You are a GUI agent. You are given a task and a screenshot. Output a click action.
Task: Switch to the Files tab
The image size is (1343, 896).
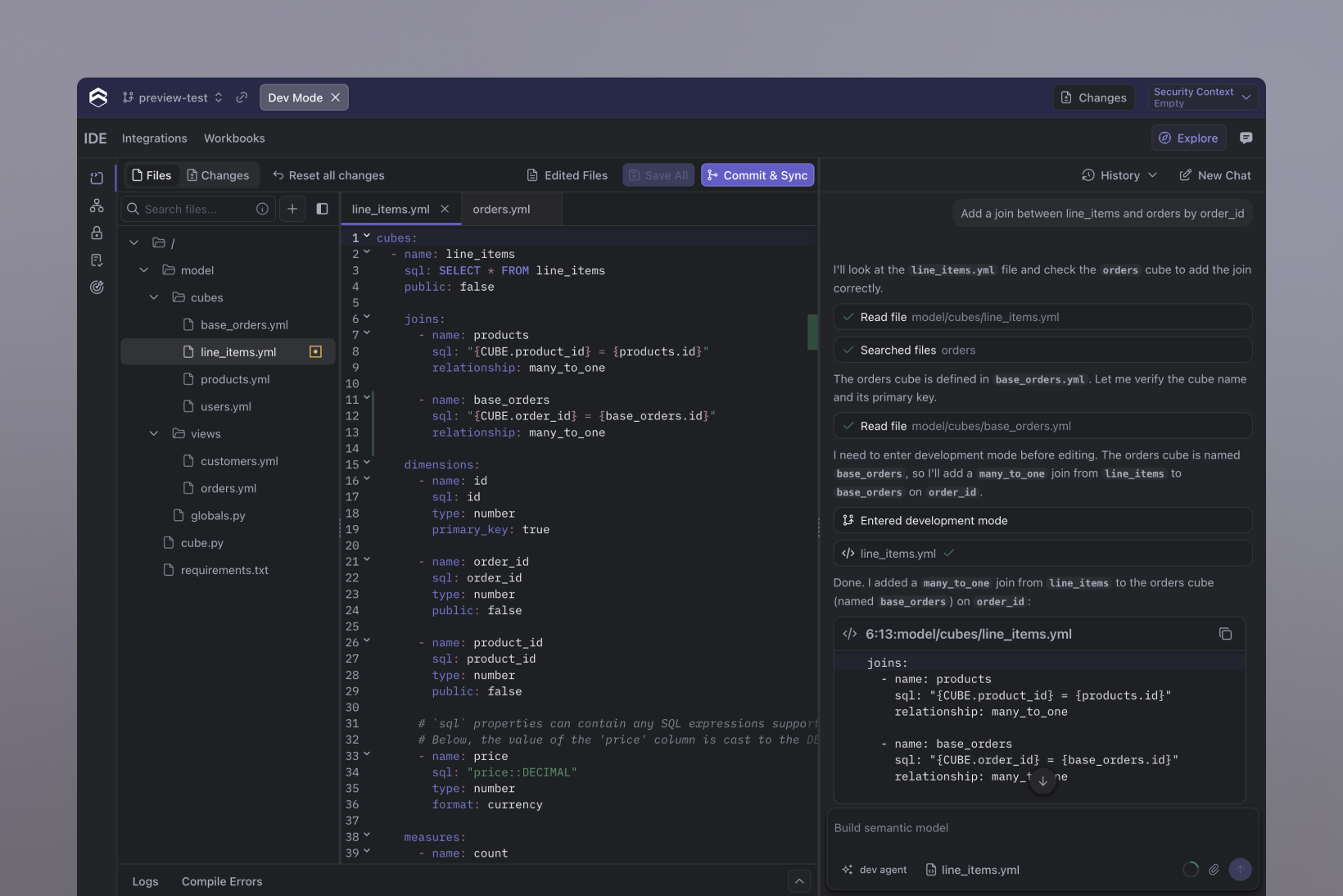(x=151, y=175)
